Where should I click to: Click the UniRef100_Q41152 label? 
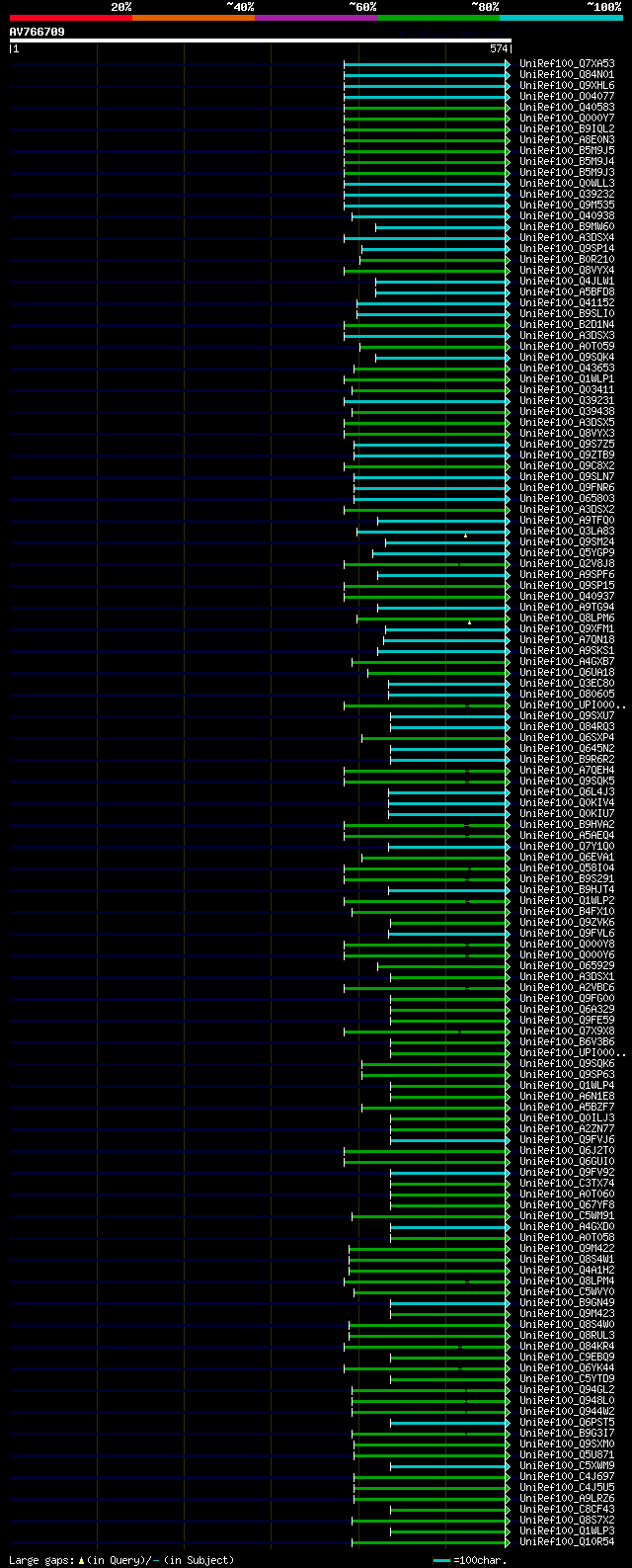[567, 302]
